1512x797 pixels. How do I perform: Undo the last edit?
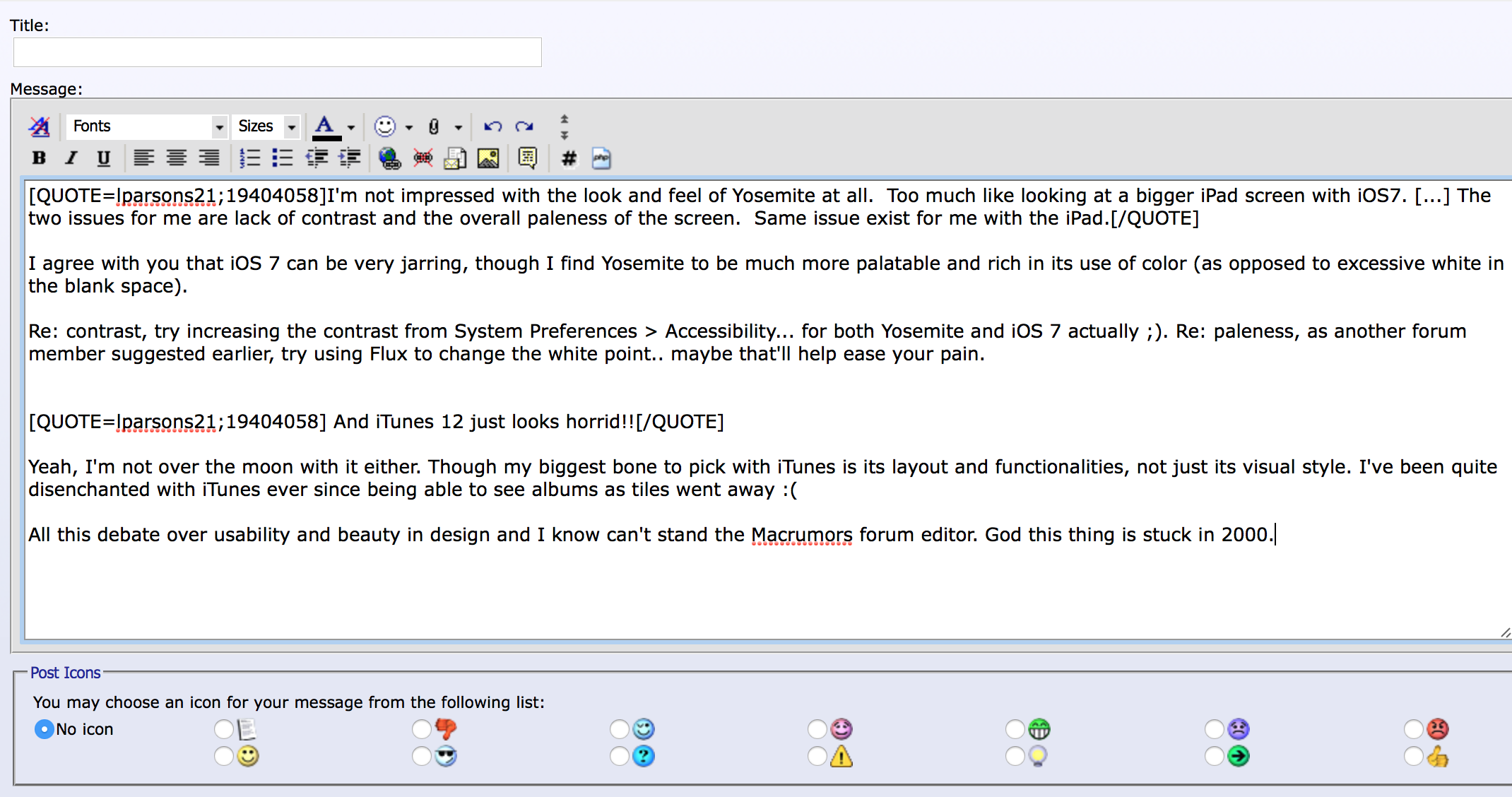(x=492, y=126)
